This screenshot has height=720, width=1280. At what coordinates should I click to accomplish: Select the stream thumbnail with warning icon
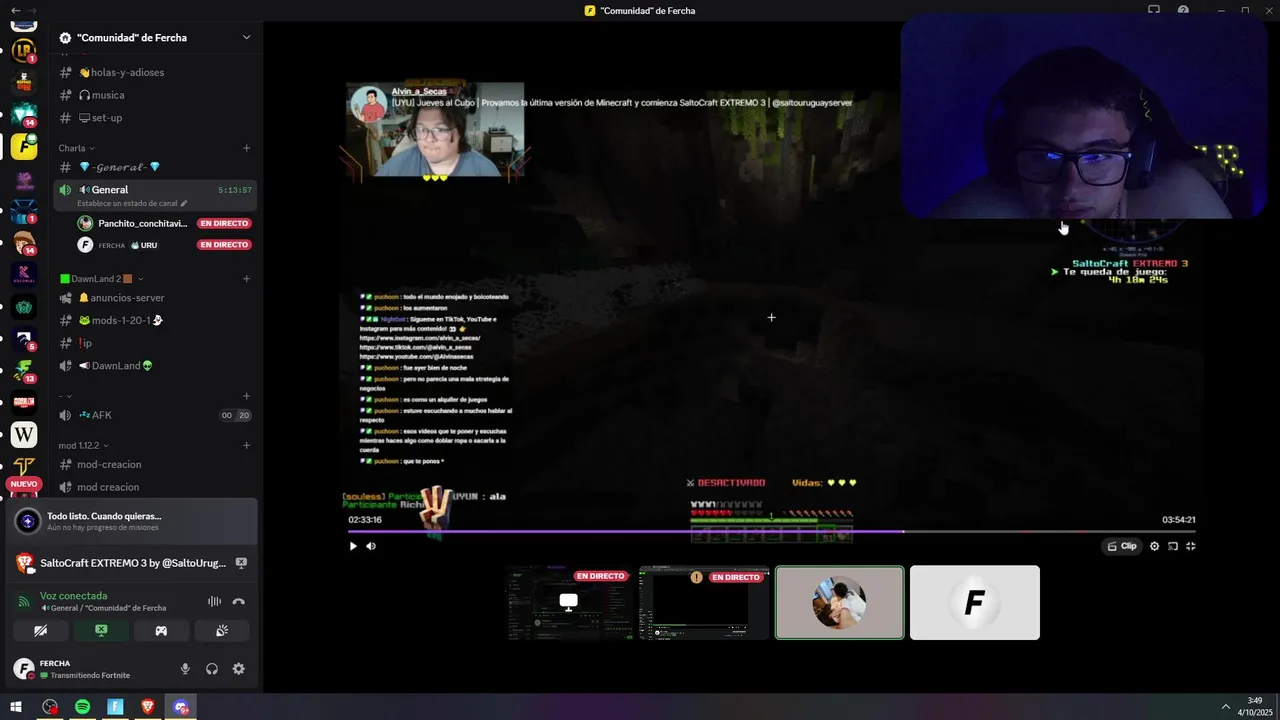tap(704, 602)
